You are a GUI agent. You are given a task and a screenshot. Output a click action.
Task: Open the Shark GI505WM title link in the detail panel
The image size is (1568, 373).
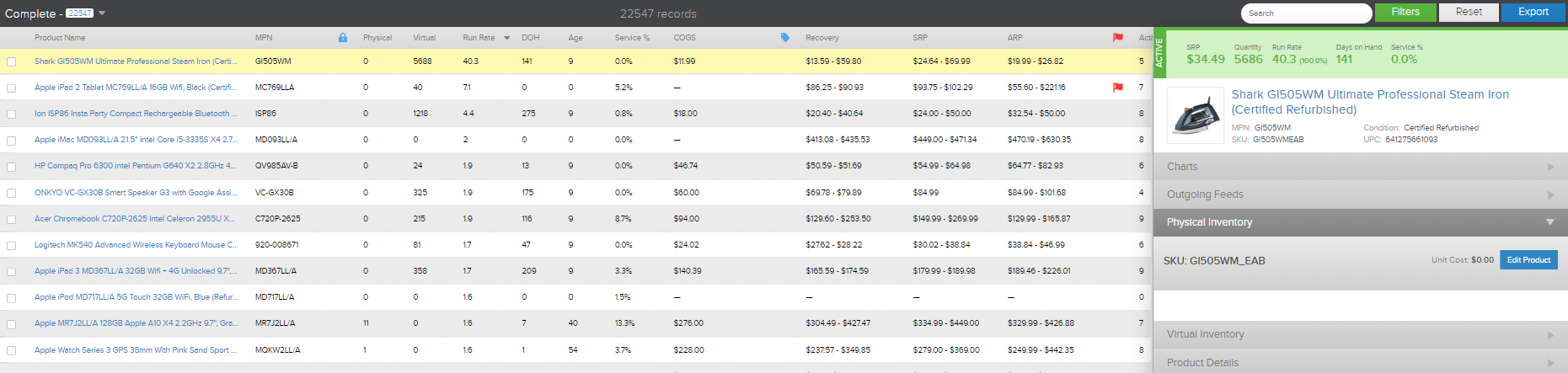pyautogui.click(x=1370, y=102)
